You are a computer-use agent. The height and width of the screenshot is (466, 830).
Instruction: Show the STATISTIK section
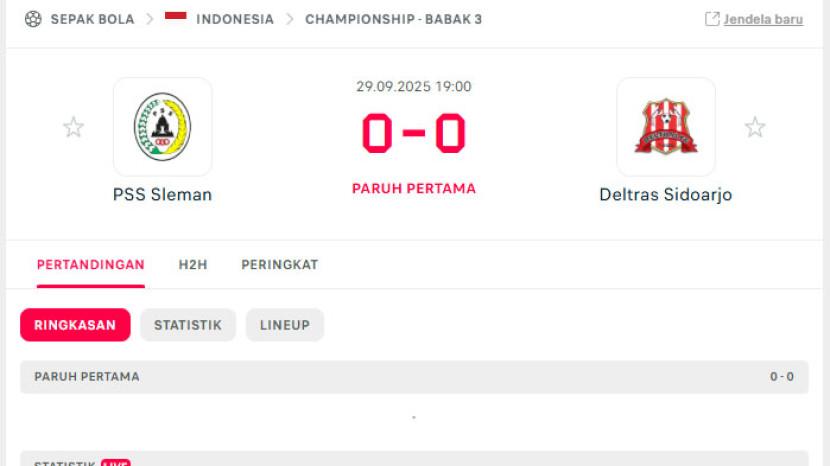pos(188,325)
